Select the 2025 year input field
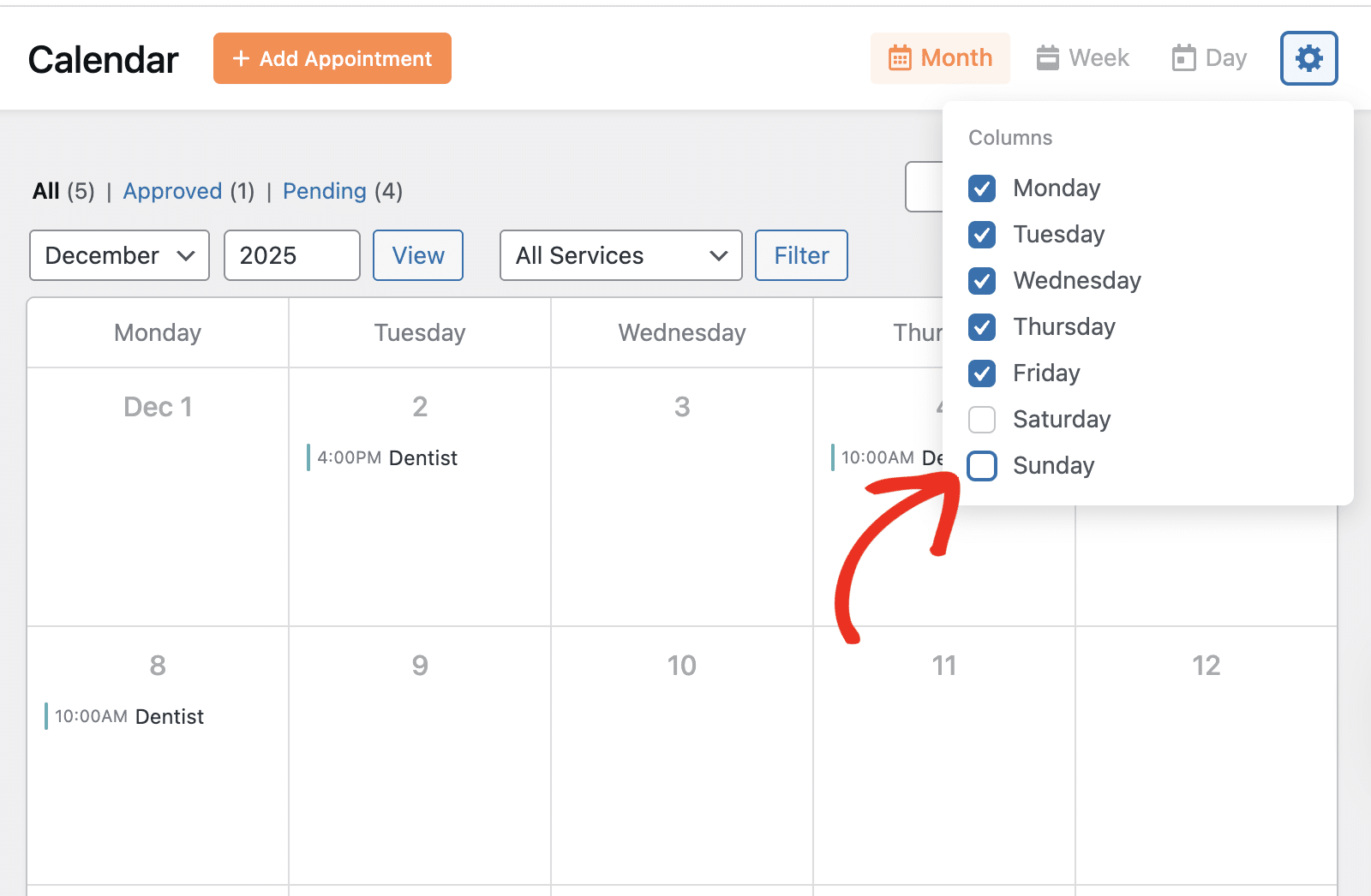The width and height of the screenshot is (1371, 896). coord(291,255)
